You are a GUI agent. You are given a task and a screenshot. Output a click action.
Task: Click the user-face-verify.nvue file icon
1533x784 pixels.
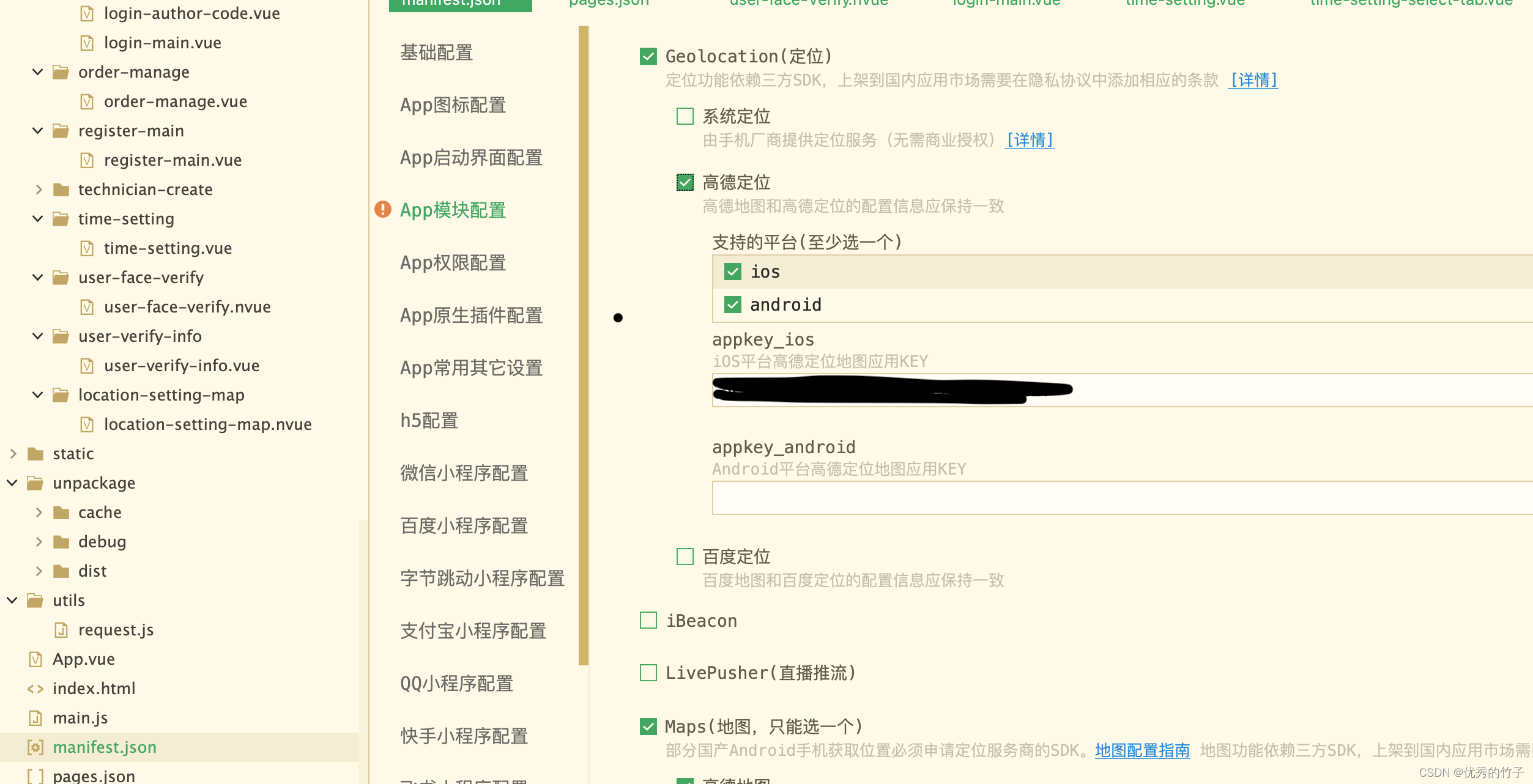(87, 306)
